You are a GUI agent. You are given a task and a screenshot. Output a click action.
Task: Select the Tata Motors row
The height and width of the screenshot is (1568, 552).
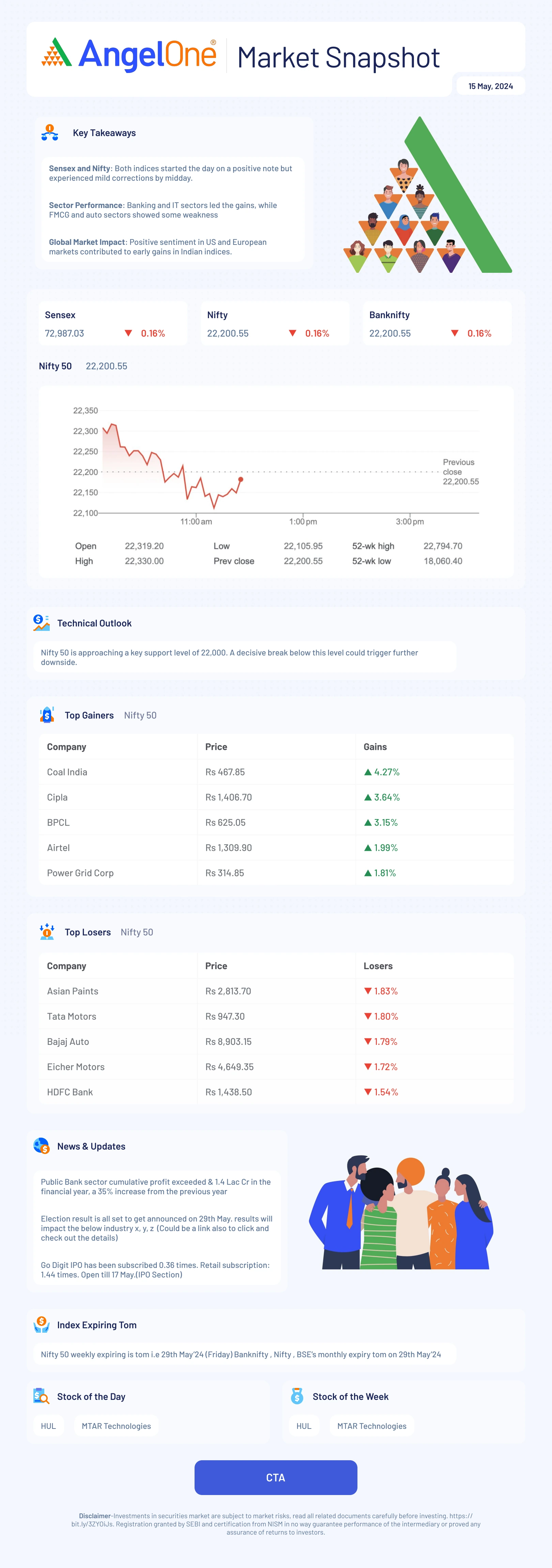tap(276, 1016)
